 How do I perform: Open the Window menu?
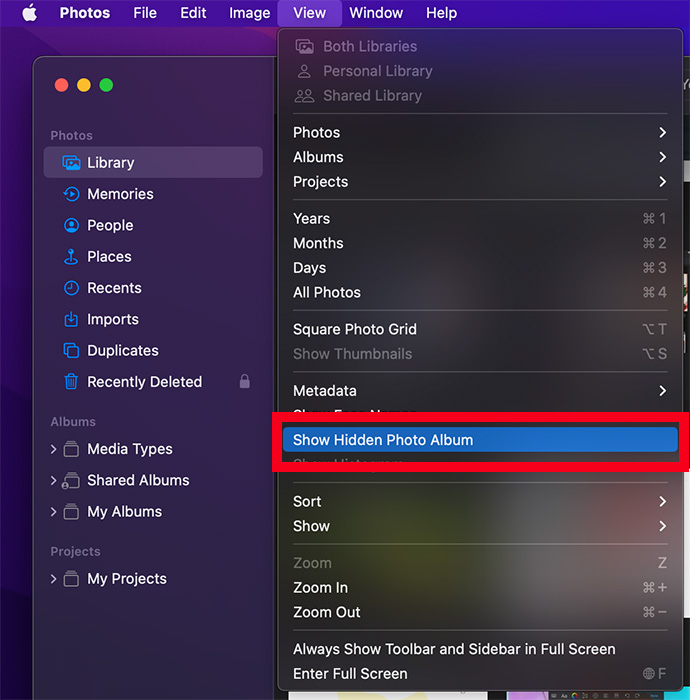376,13
